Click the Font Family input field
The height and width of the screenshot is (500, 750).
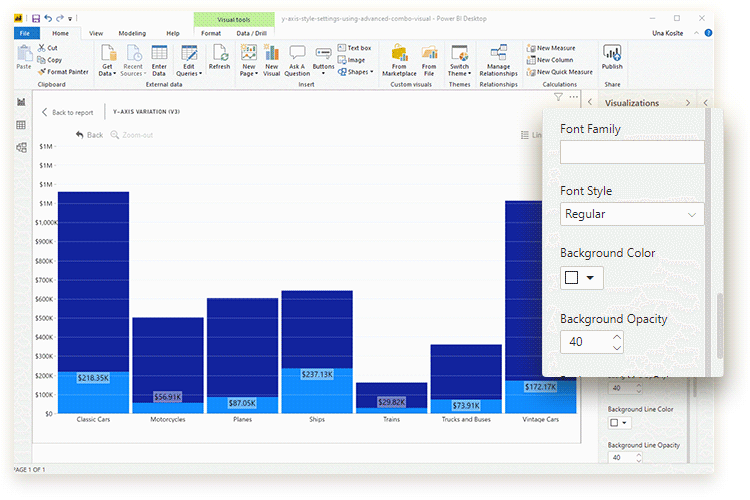(632, 152)
